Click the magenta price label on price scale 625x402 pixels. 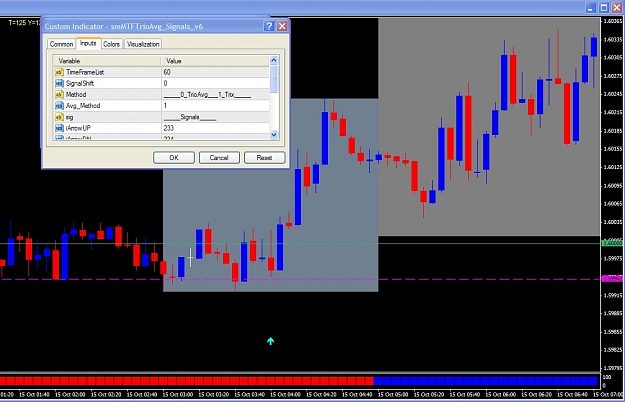[x=612, y=278]
